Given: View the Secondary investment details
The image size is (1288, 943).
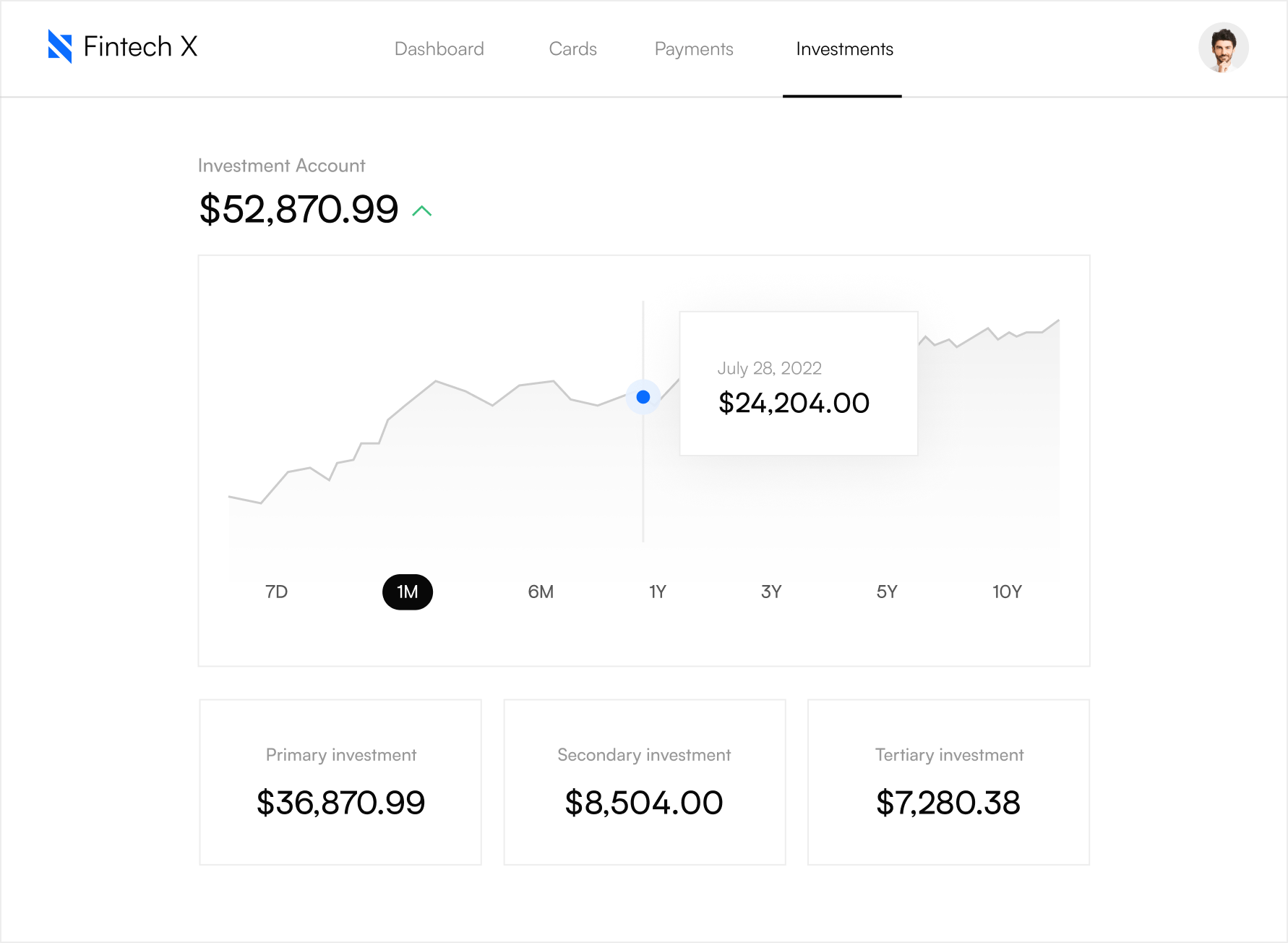Looking at the screenshot, I should (x=644, y=782).
